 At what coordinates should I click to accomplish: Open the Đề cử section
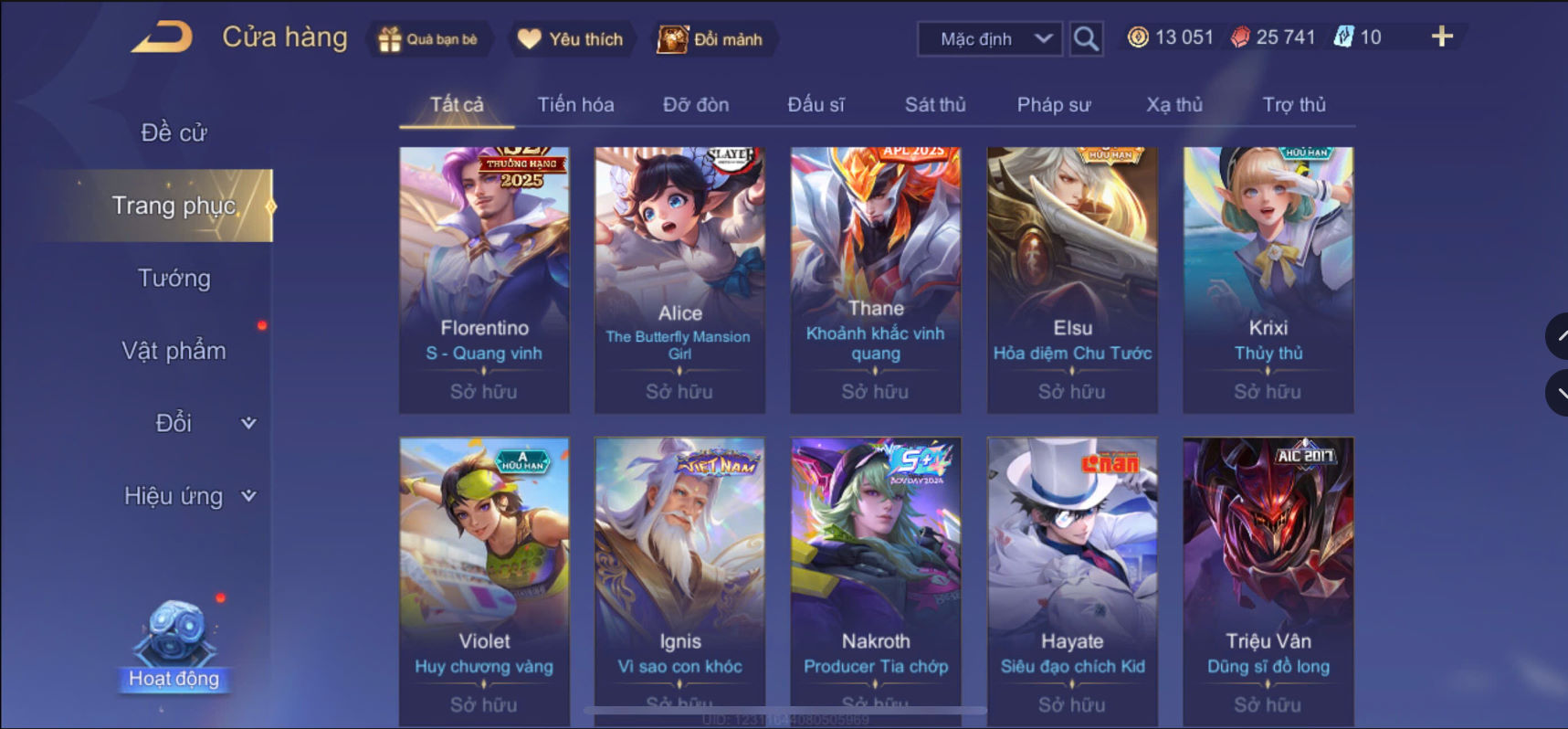coord(174,133)
